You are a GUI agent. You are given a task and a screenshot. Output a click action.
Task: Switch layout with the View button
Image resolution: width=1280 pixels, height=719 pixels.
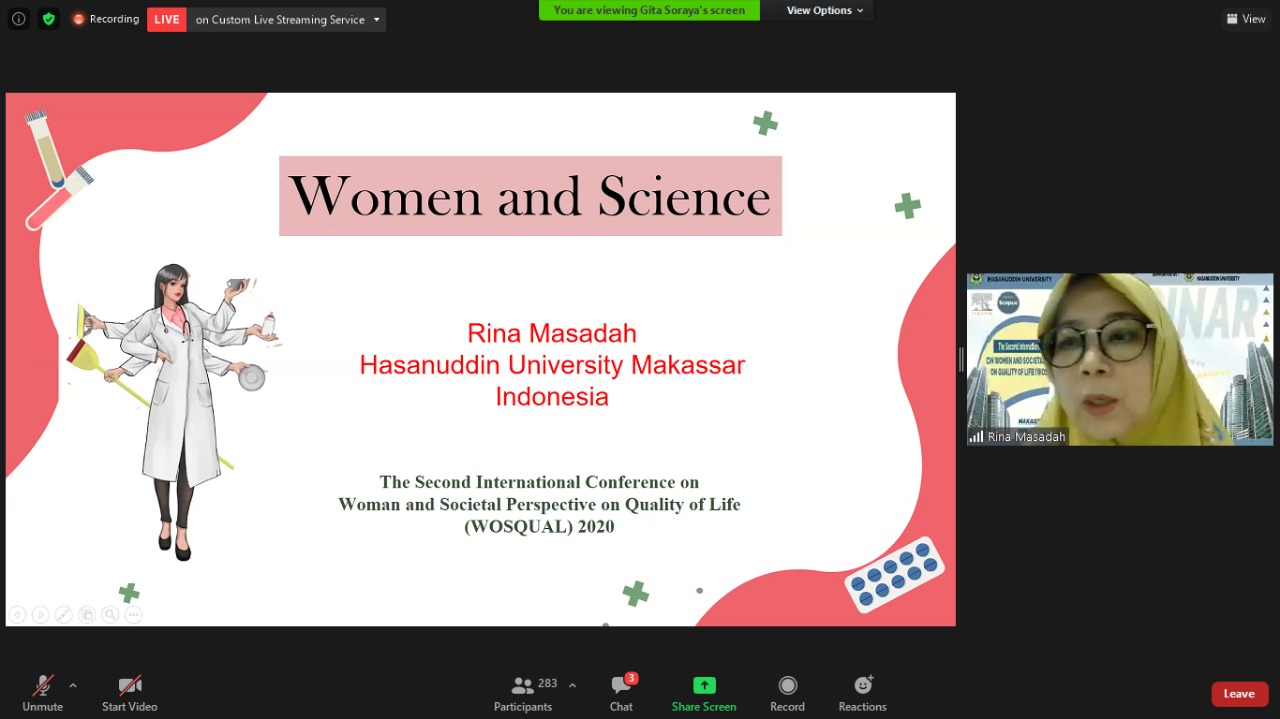pyautogui.click(x=1246, y=19)
